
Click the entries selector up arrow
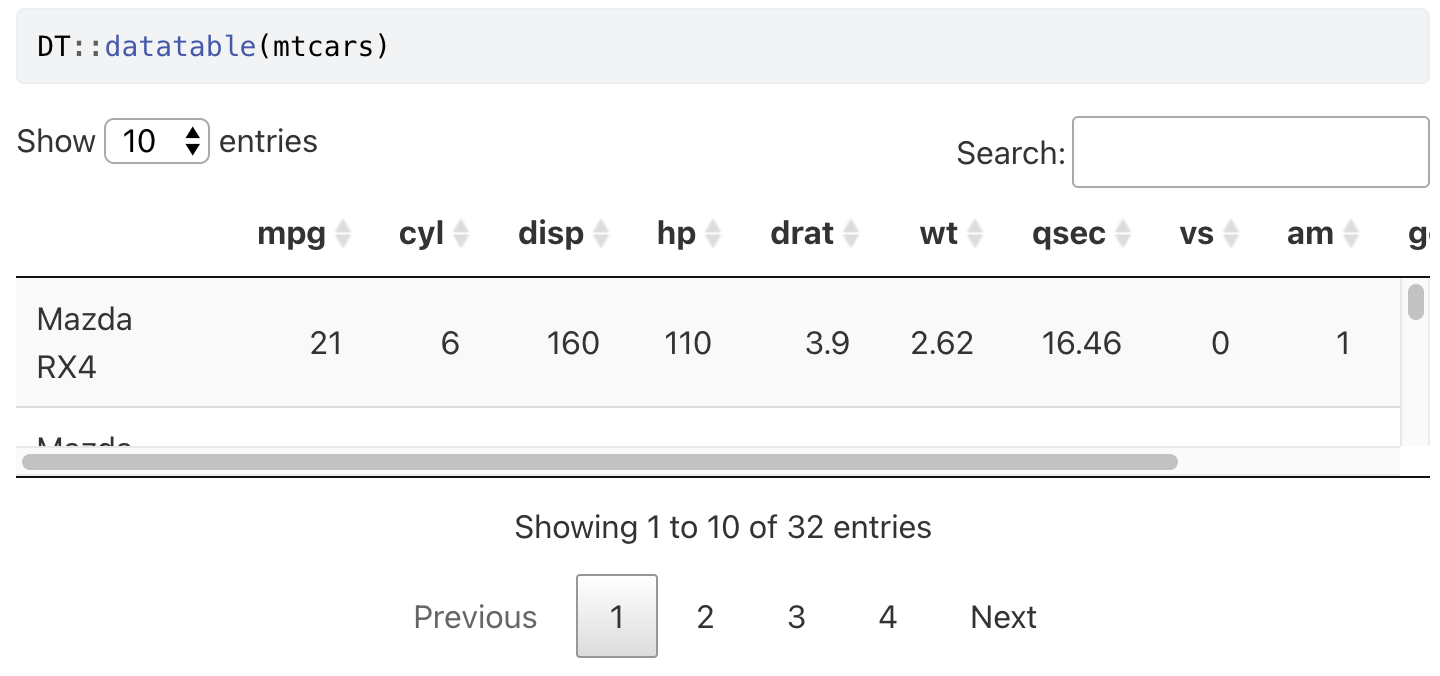pyautogui.click(x=192, y=134)
